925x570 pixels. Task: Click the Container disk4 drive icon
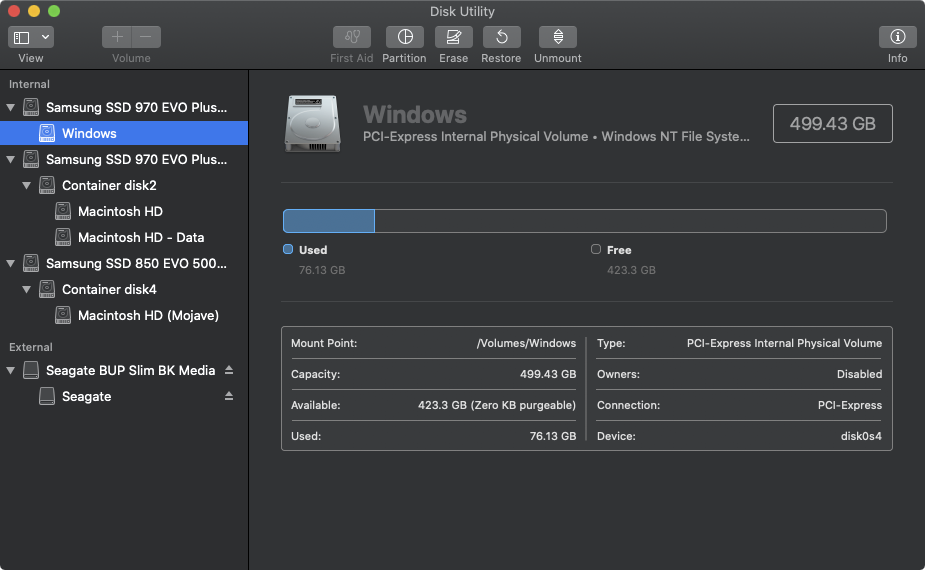(x=47, y=289)
